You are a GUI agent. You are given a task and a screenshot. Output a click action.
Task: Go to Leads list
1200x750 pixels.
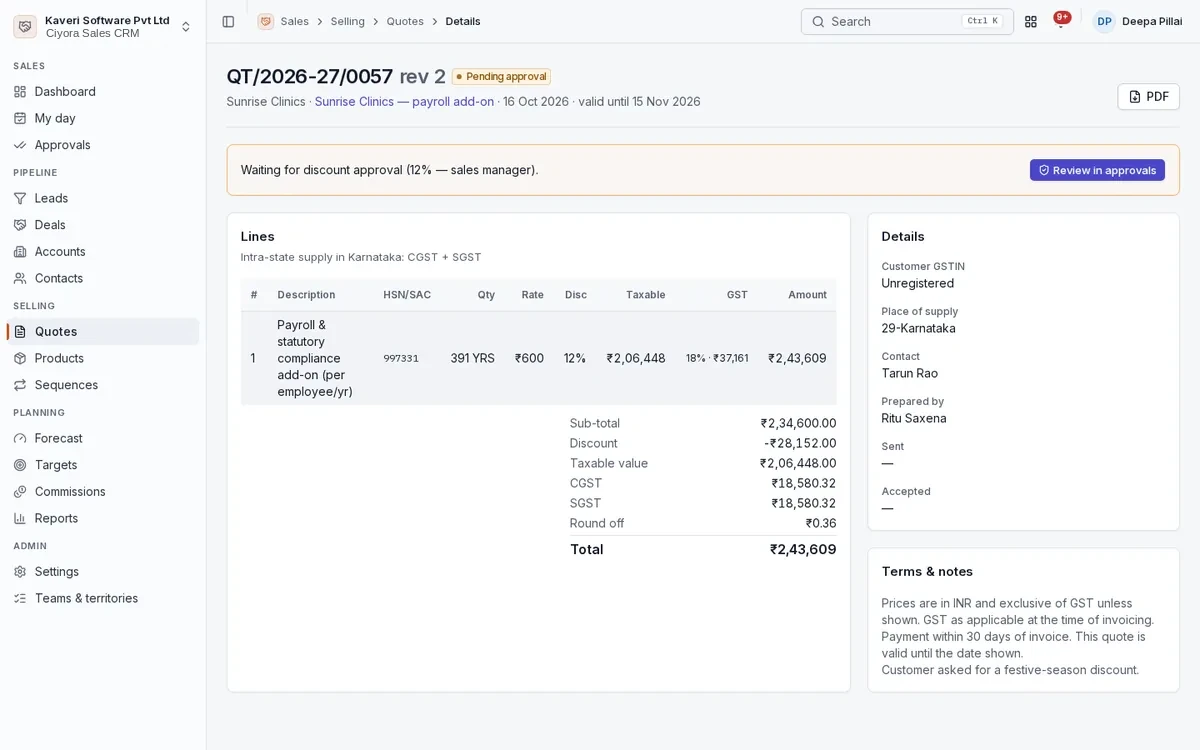tap(103, 198)
